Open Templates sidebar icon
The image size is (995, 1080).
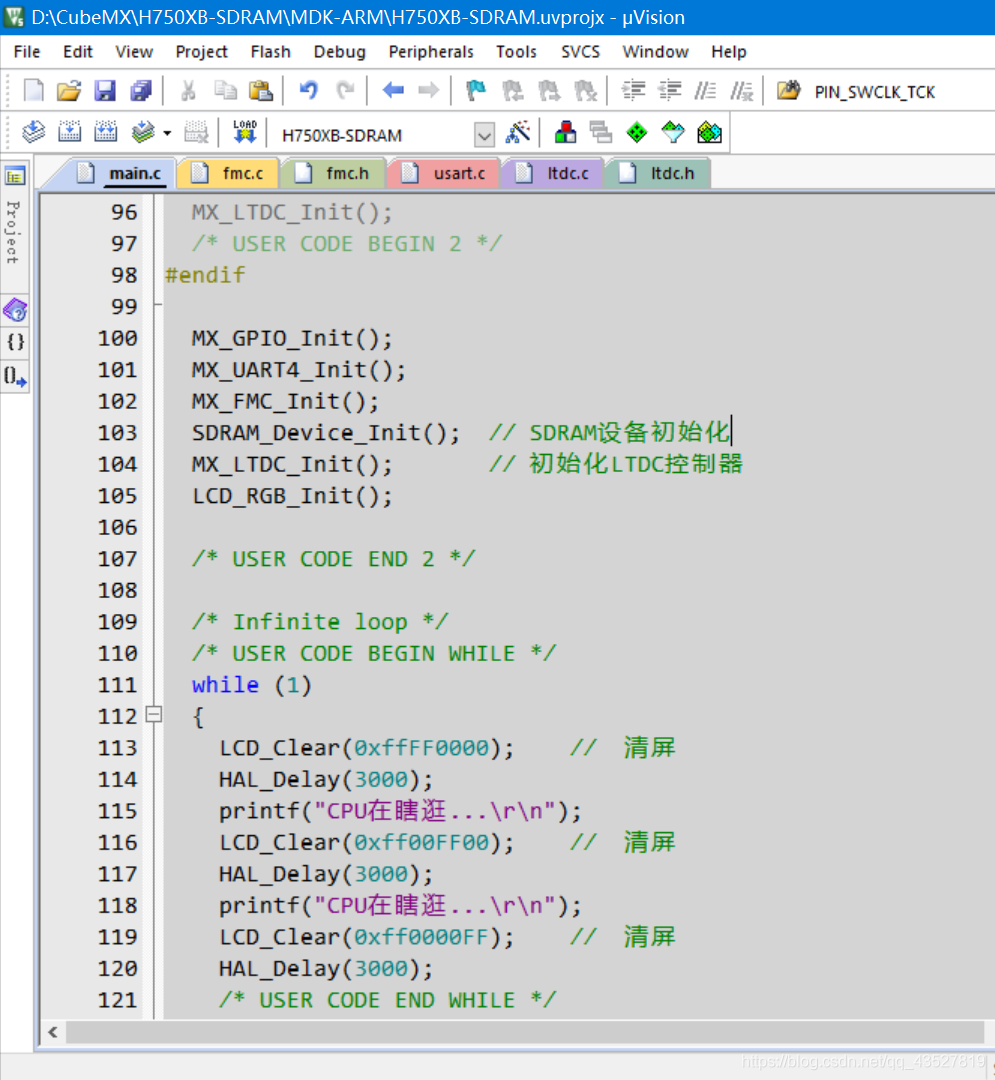pos(14,376)
